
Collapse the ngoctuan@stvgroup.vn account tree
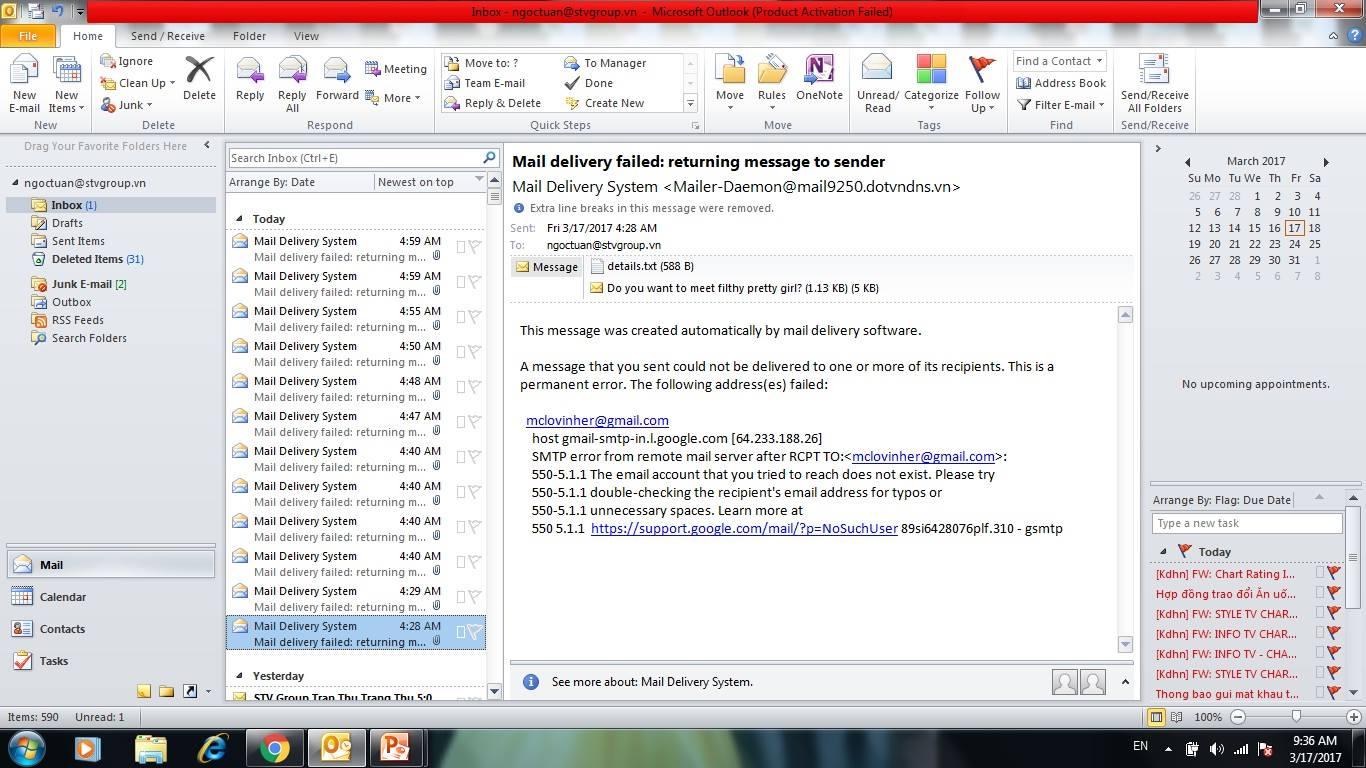coord(16,183)
